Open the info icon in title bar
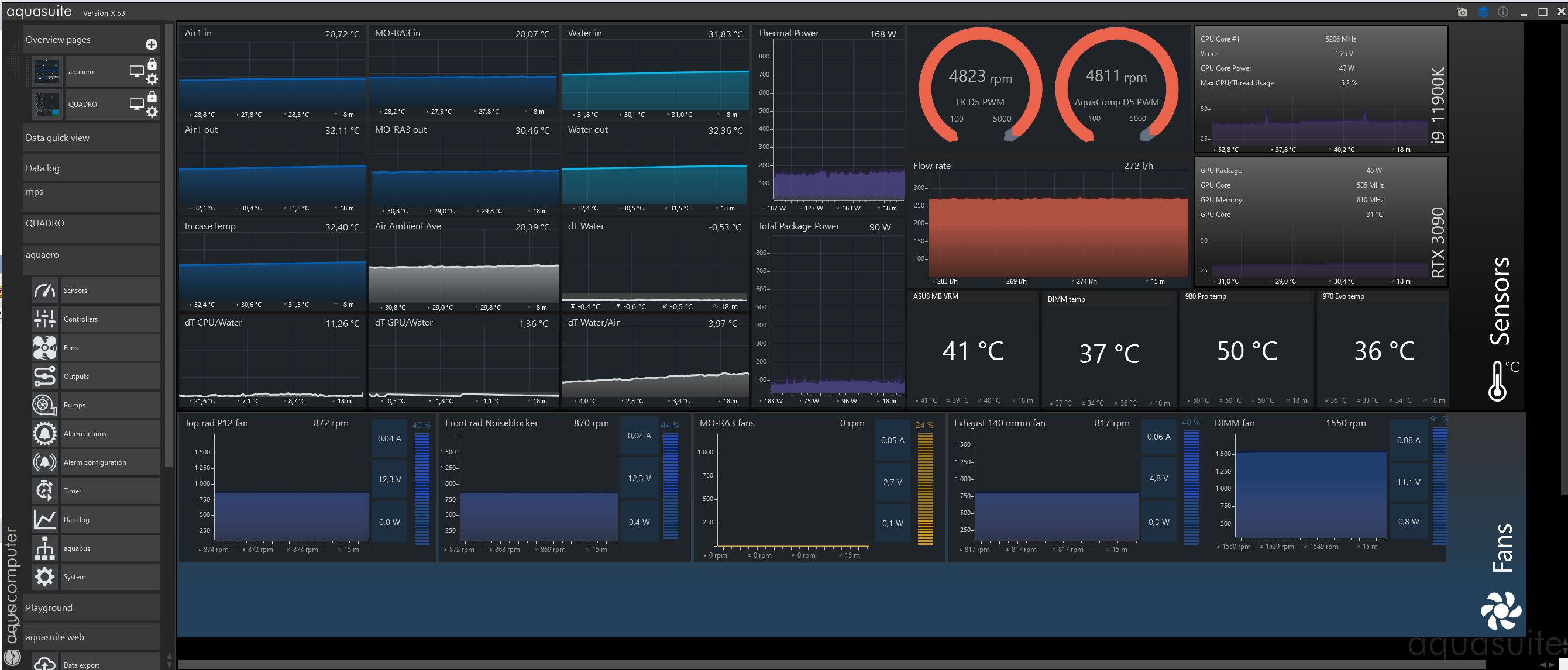The height and width of the screenshot is (670, 1568). [1503, 12]
